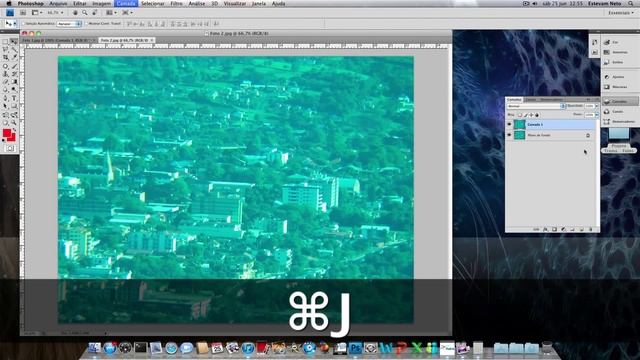This screenshot has width=640, height=360.
Task: Open the Filtro menu
Action: [x=176, y=3]
